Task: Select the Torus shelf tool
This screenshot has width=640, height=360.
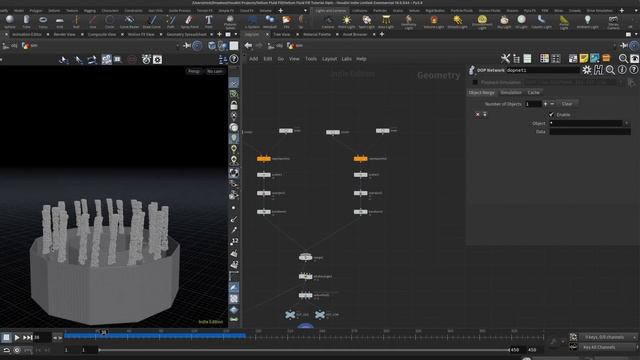Action: coord(43,21)
